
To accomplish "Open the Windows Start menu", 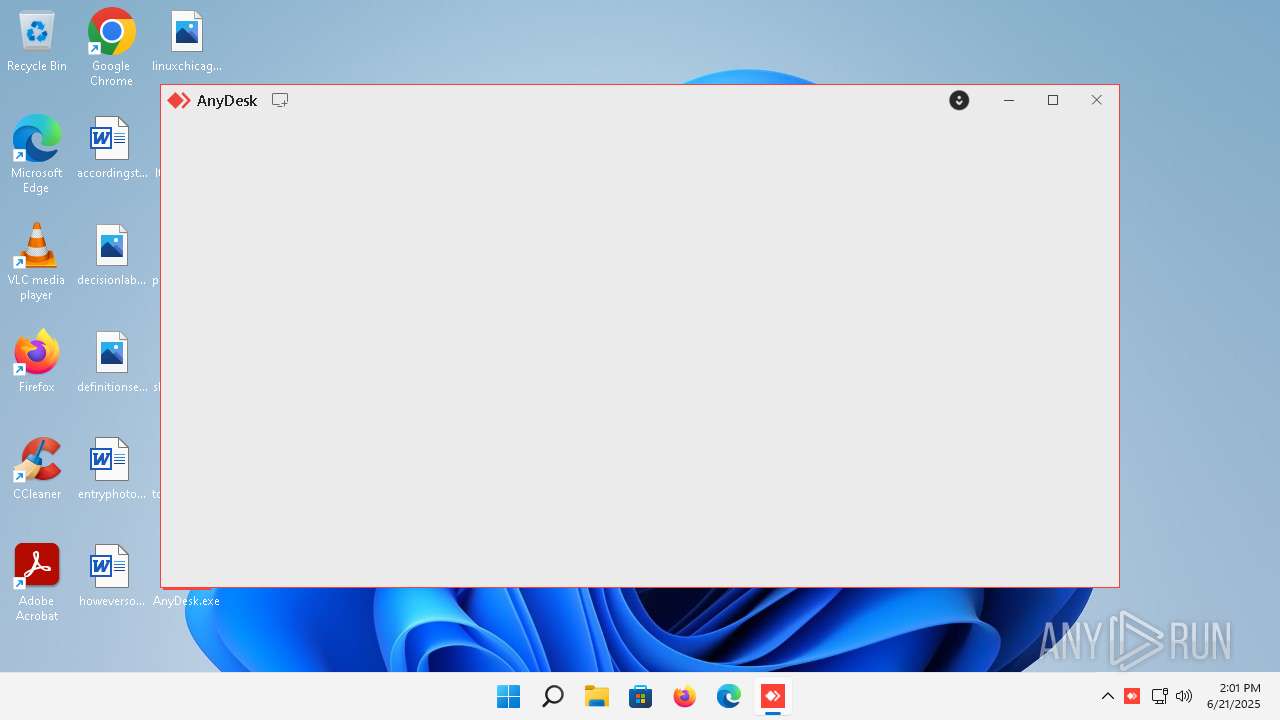I will click(508, 696).
